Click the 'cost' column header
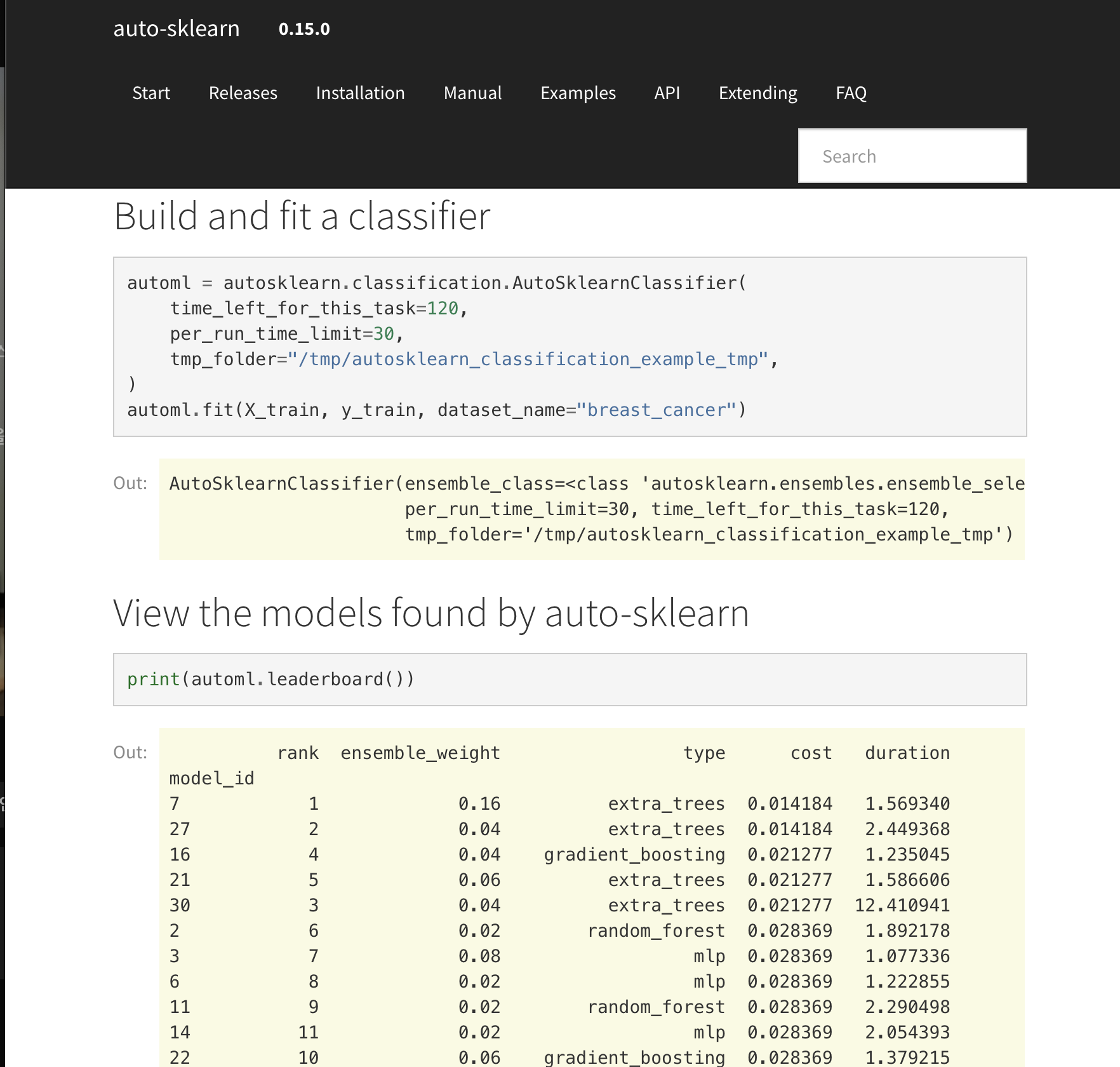This screenshot has height=1067, width=1120. click(x=811, y=753)
